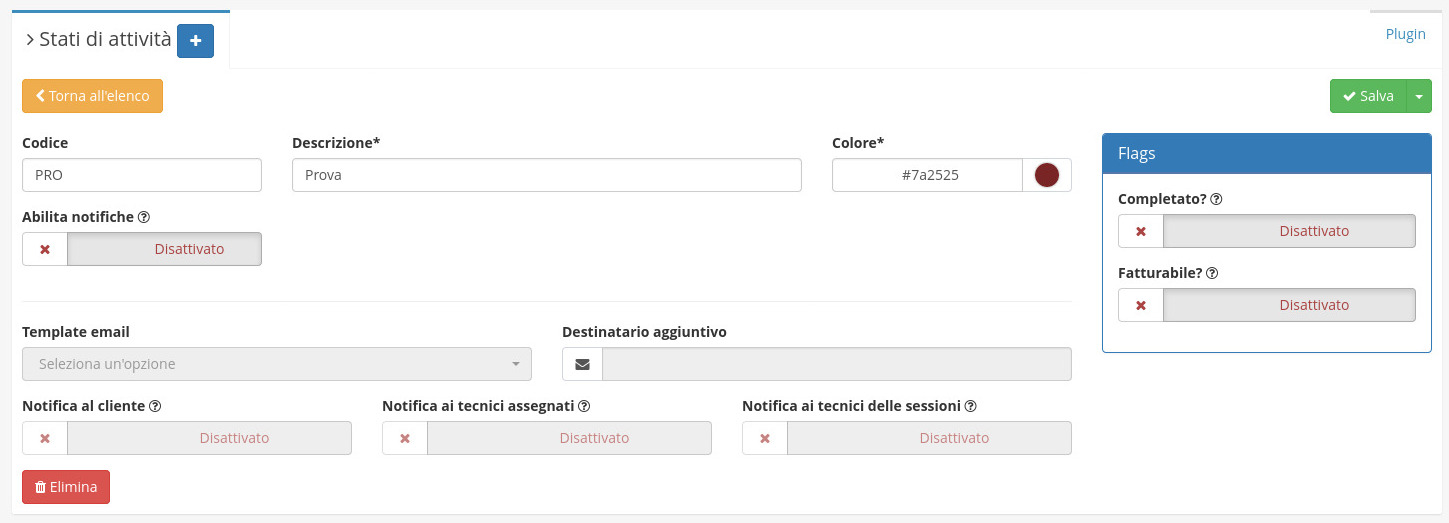Click help icon beside Completato?
The width and height of the screenshot is (1449, 523).
(x=1216, y=199)
